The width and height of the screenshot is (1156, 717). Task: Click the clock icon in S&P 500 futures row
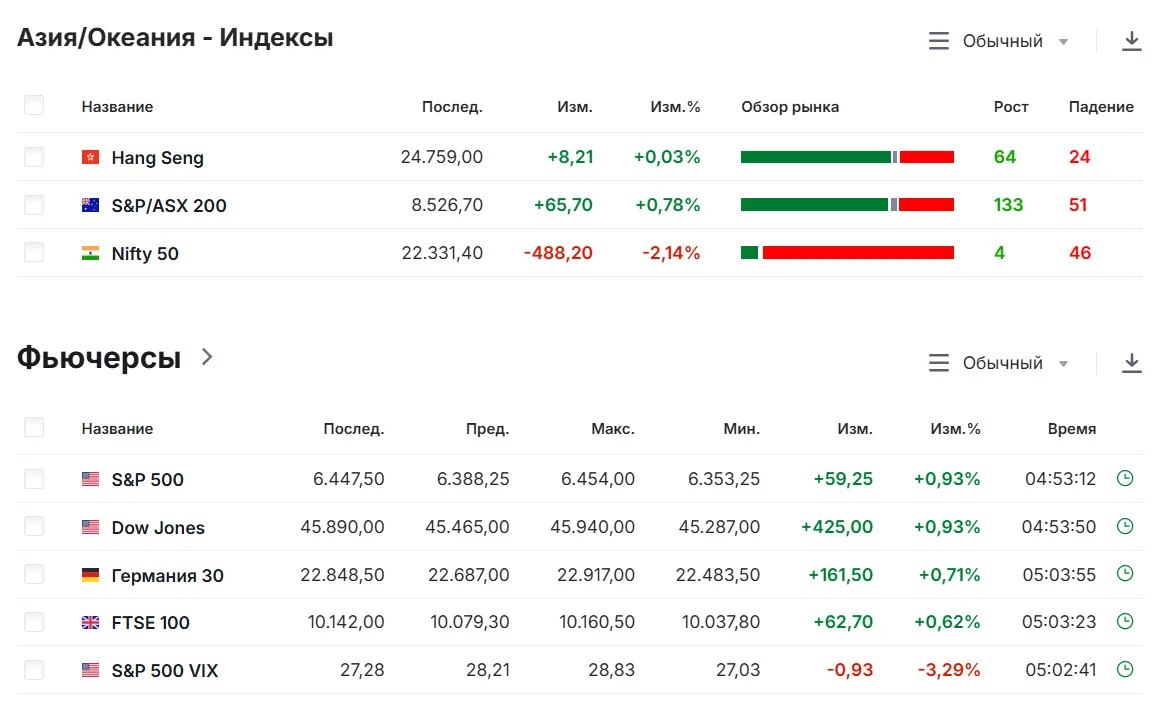coord(1124,478)
